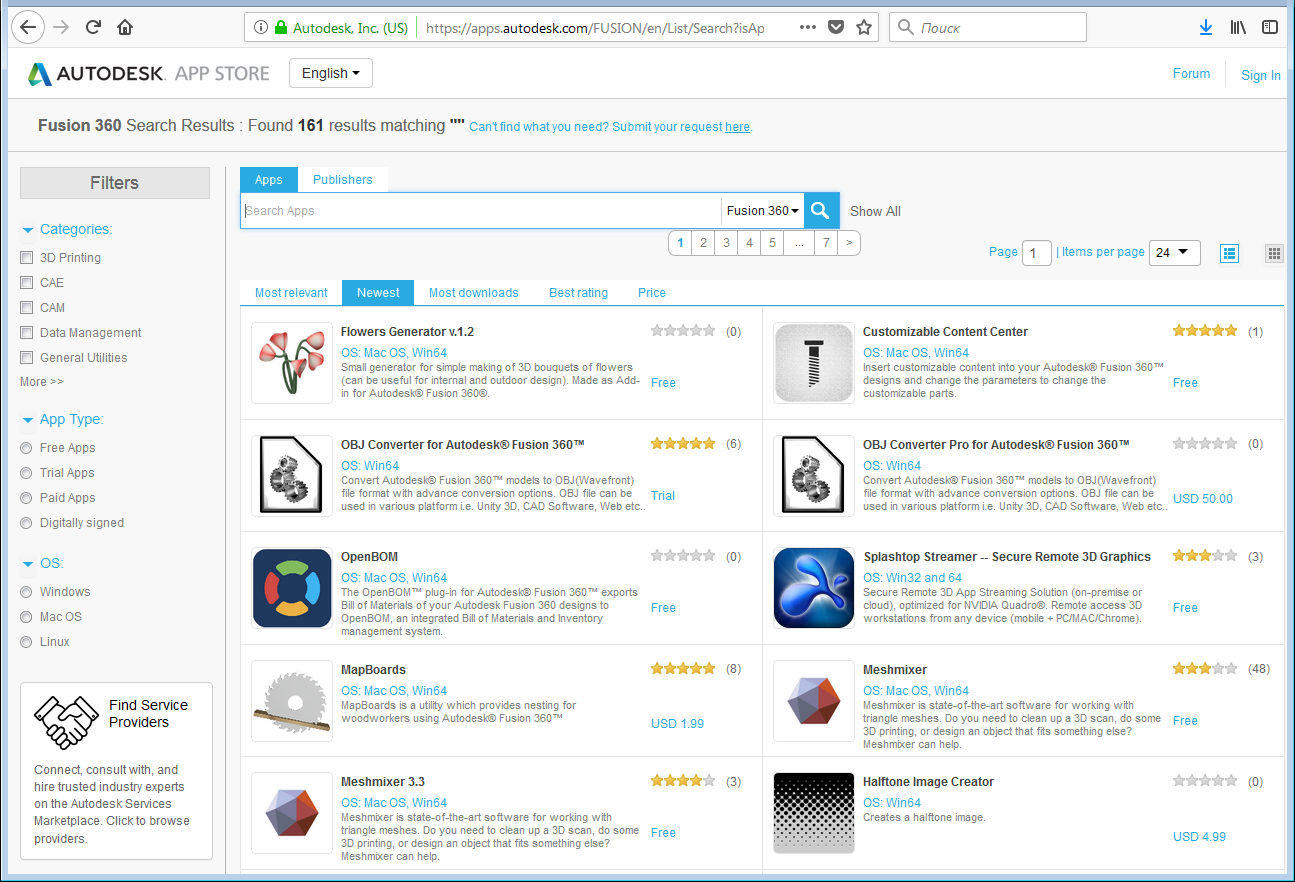Select the Linux OS radio button
The width and height of the screenshot is (1295, 882).
[27, 642]
